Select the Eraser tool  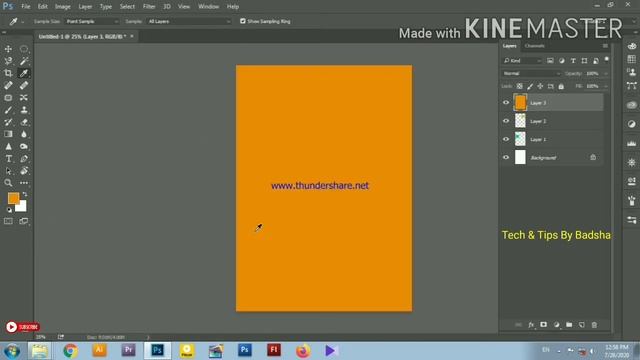point(24,122)
